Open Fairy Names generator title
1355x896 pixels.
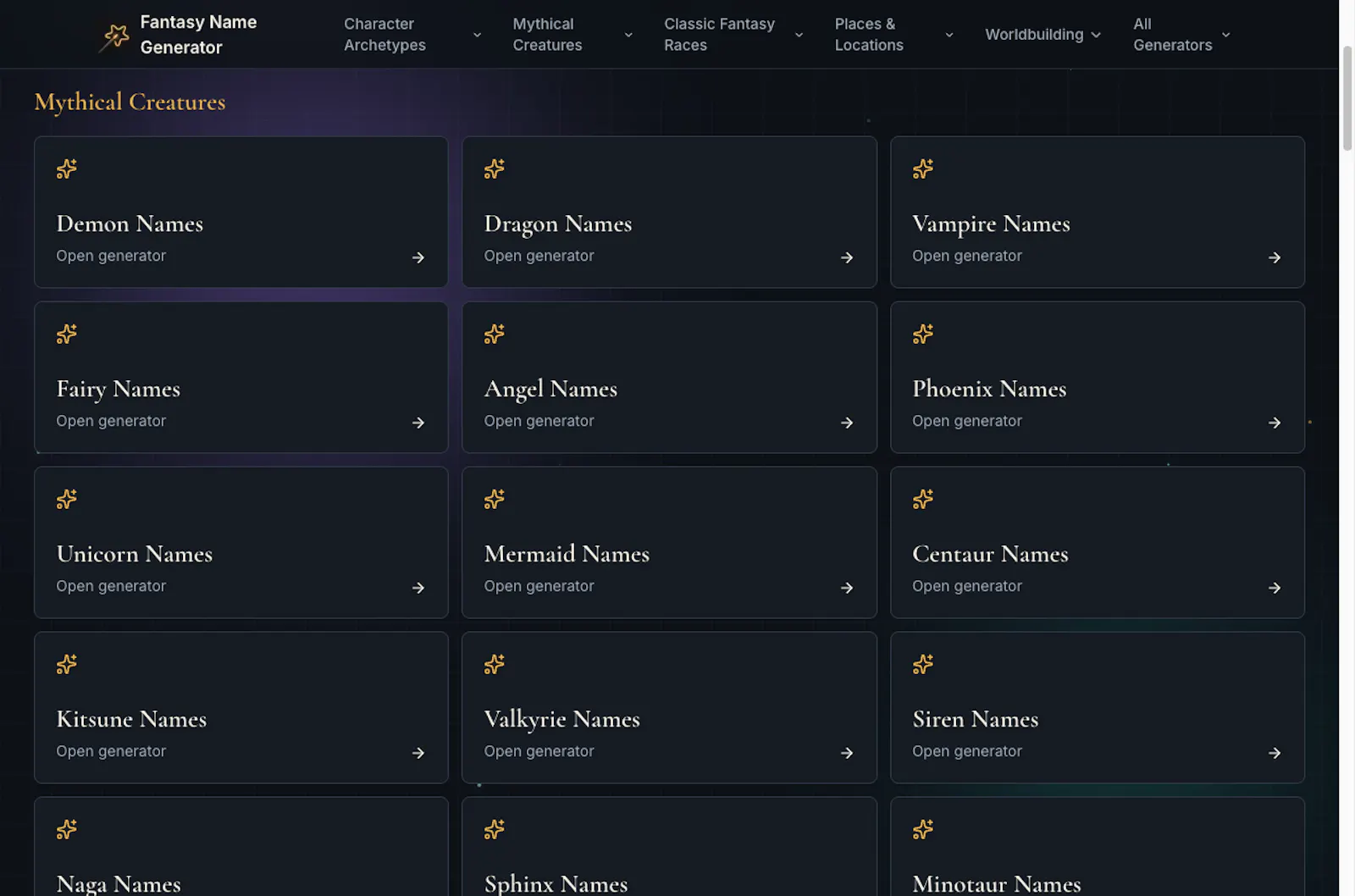coord(119,389)
